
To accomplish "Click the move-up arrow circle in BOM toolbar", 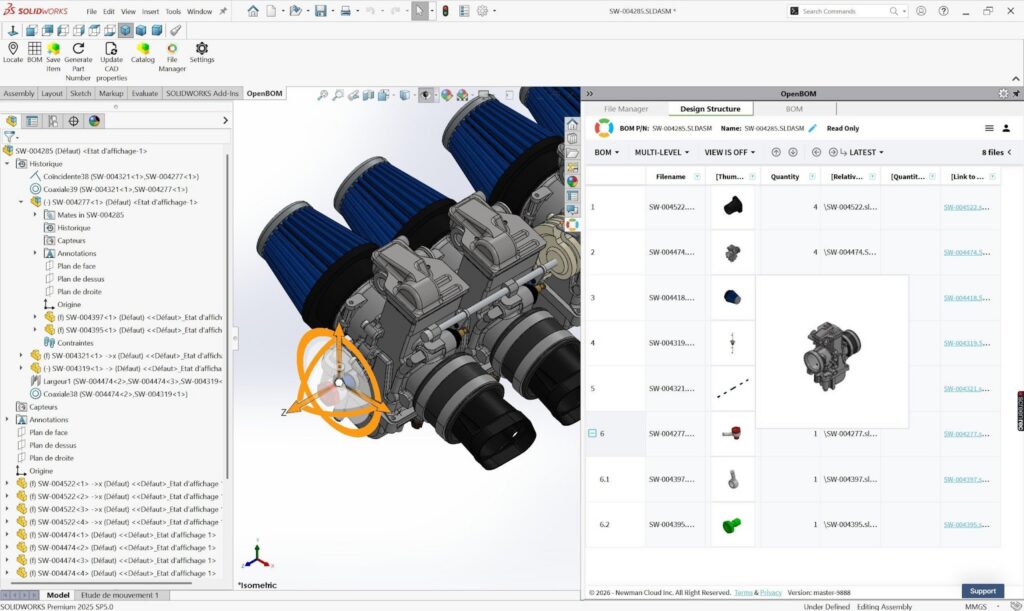I will (776, 152).
